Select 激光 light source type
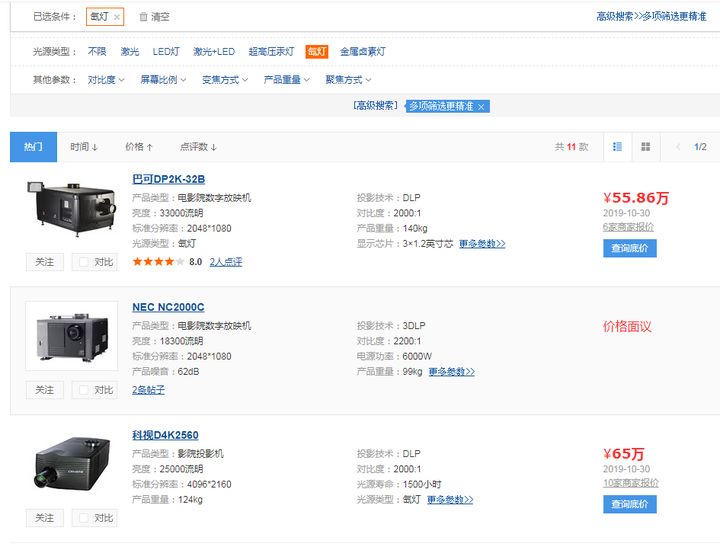This screenshot has height=550, width=720. pyautogui.click(x=129, y=51)
